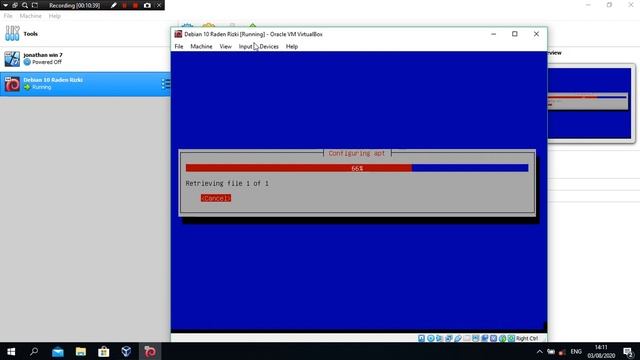
Task: Click the Cancel button in Configuring apt
Action: click(x=216, y=198)
